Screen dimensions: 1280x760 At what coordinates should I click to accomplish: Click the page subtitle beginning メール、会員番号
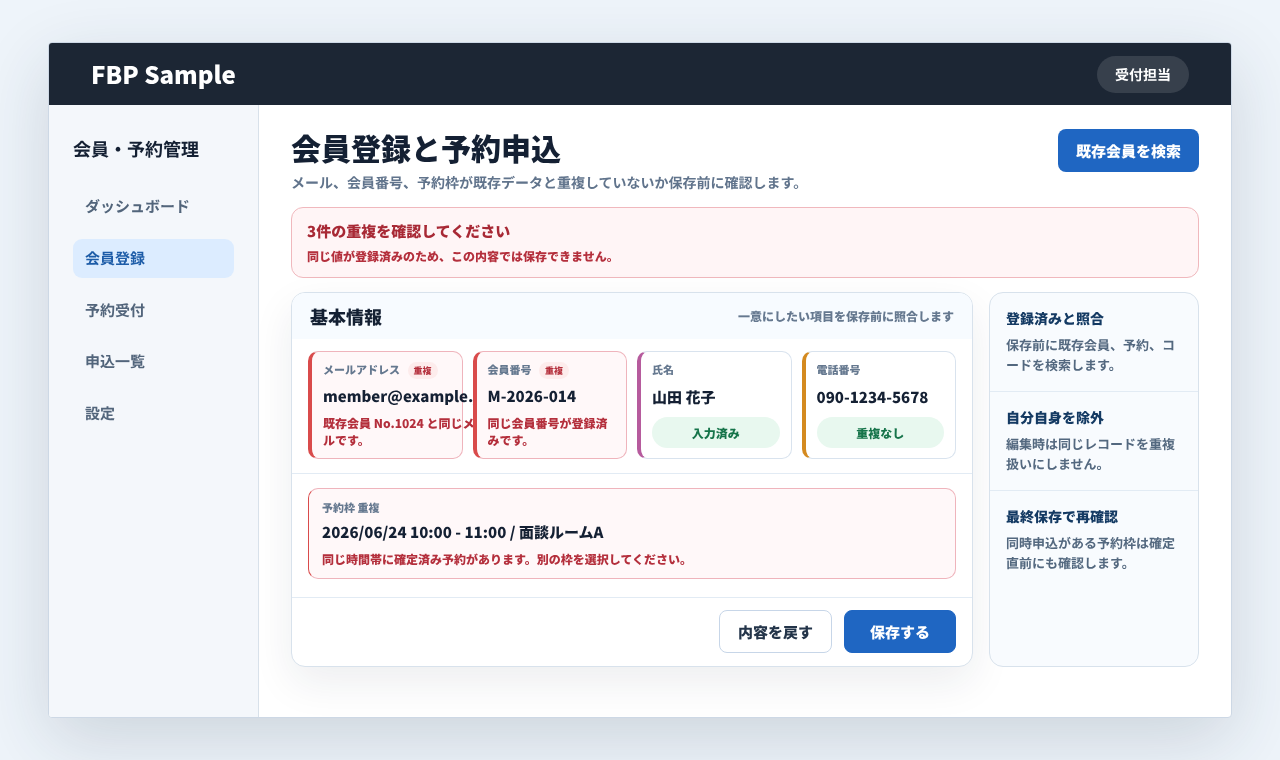coord(546,184)
